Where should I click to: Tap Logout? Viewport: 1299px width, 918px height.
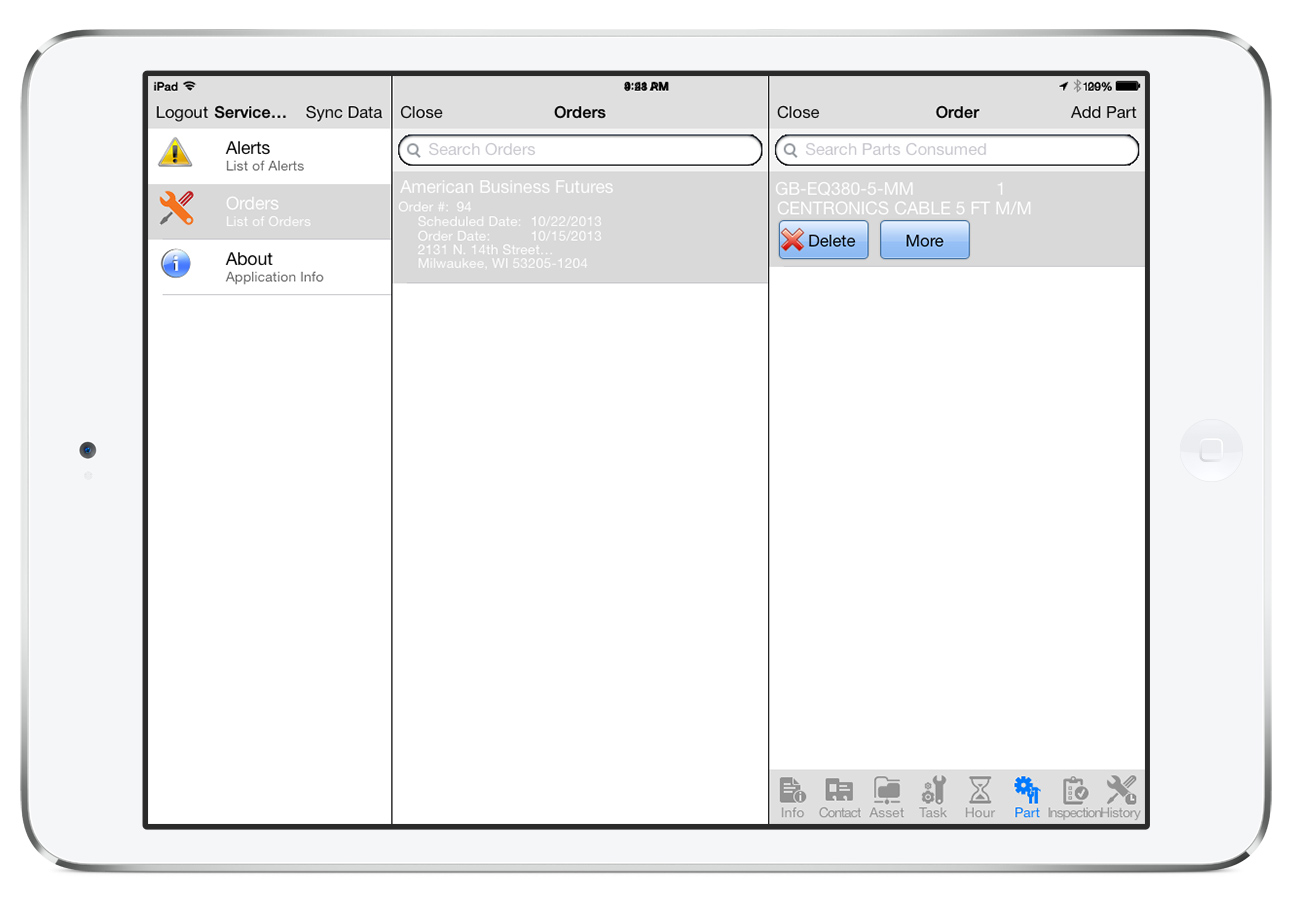[182, 112]
